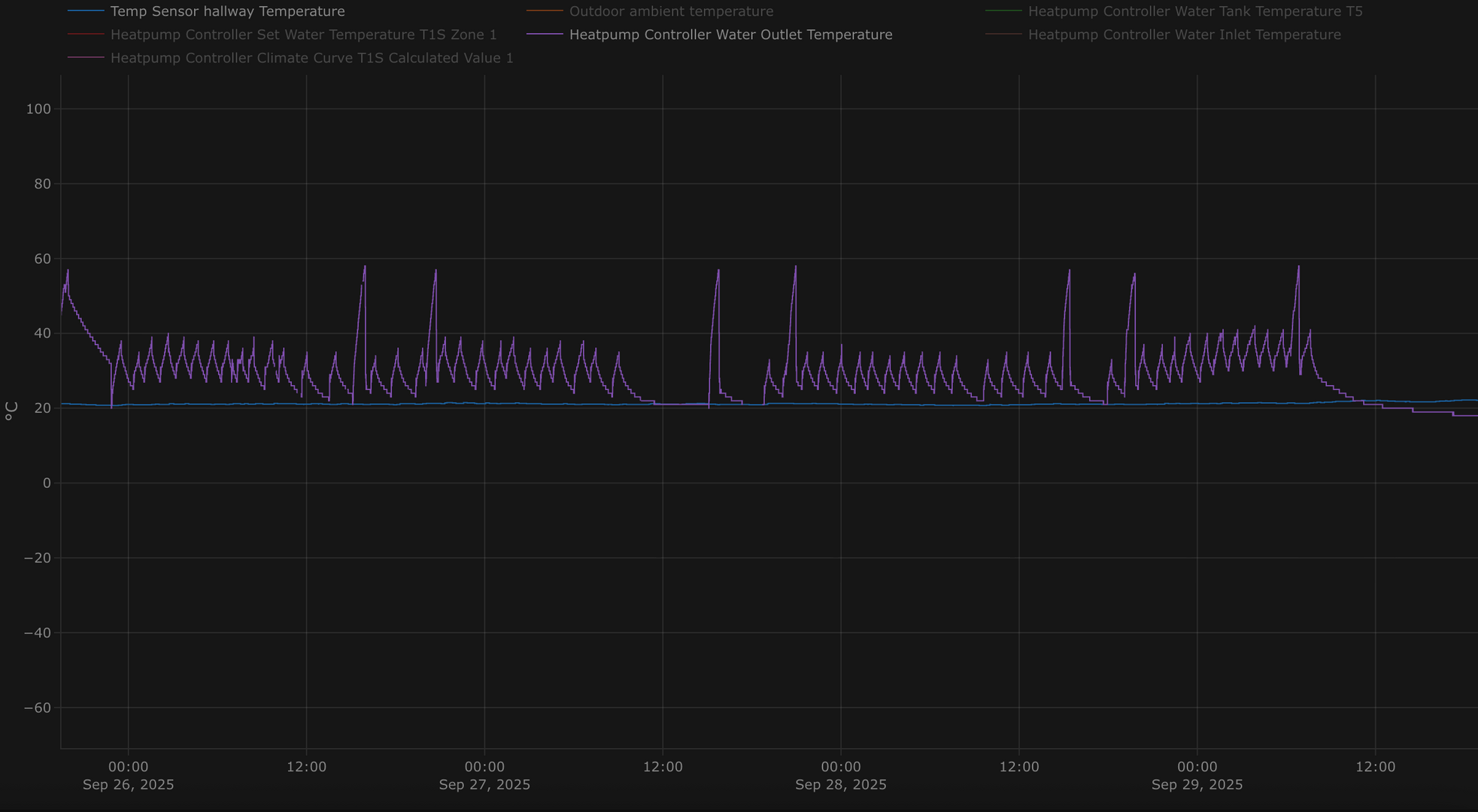
Task: Click the 100 tick on y-axis
Action: click(x=38, y=109)
